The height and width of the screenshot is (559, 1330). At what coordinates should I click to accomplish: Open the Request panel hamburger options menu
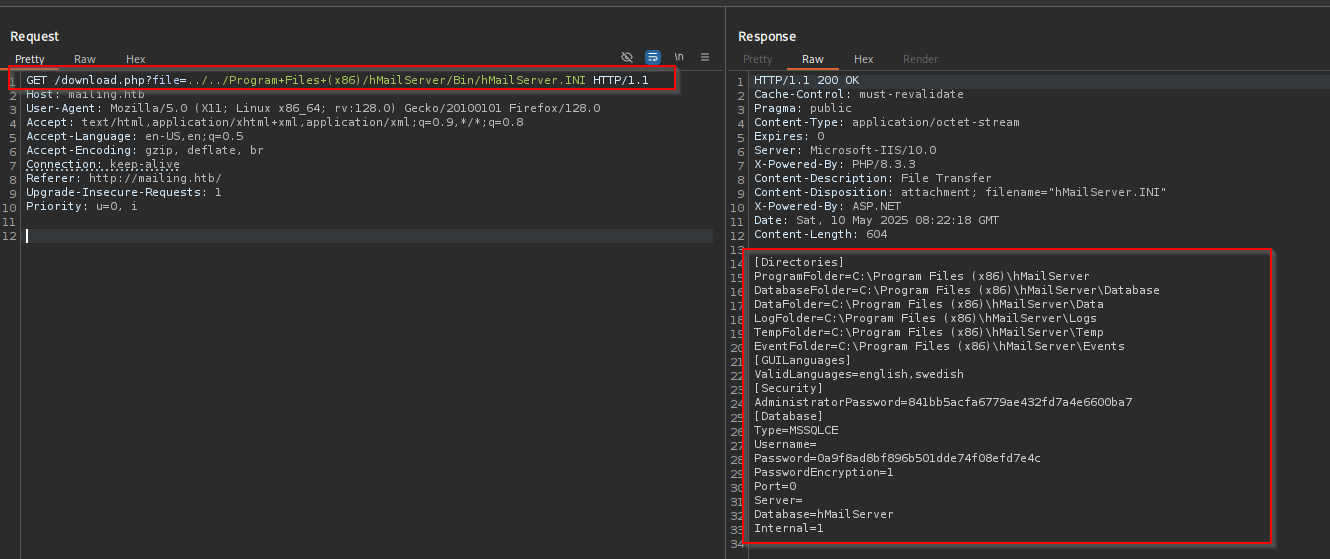[705, 57]
